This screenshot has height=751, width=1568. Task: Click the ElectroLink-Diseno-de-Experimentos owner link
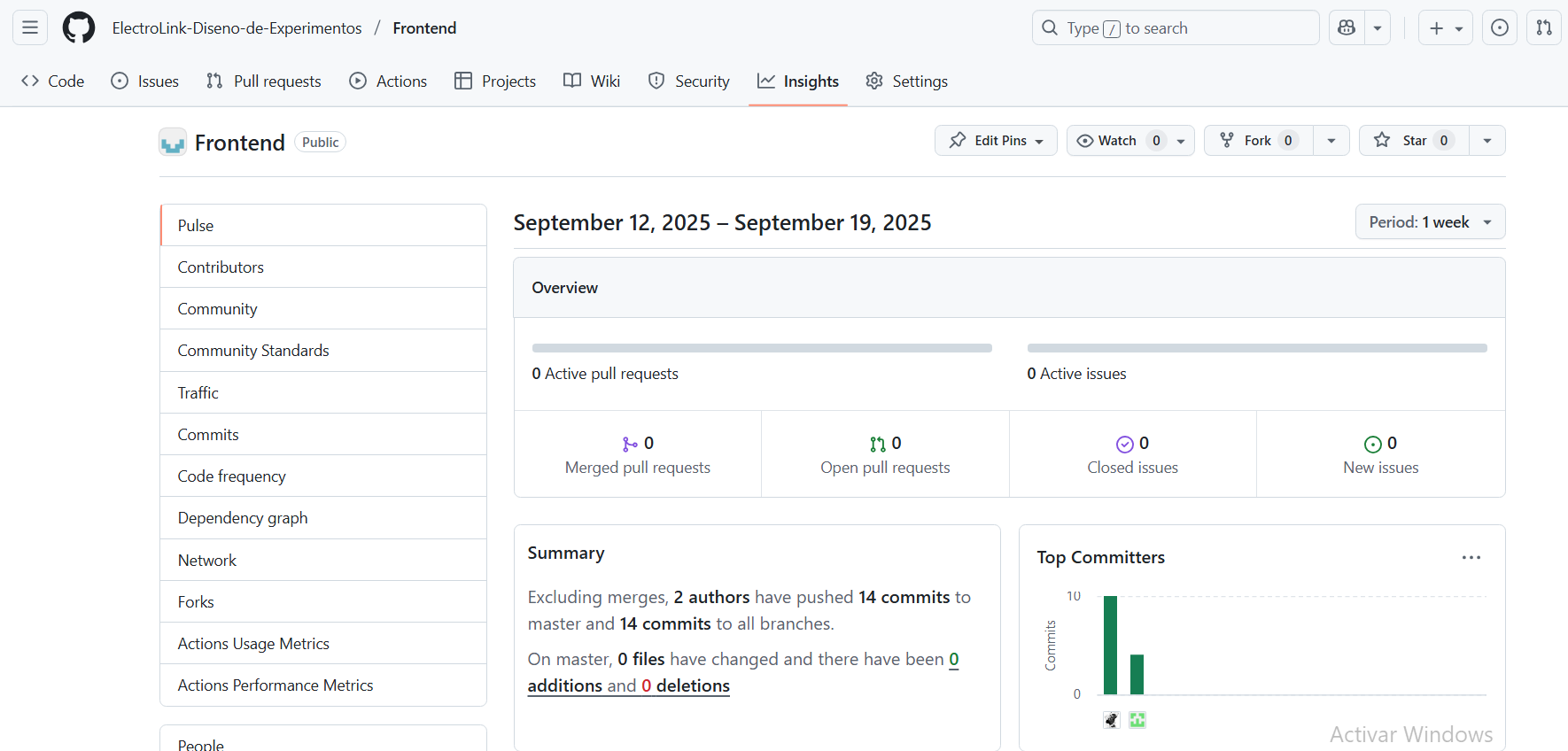pos(237,27)
